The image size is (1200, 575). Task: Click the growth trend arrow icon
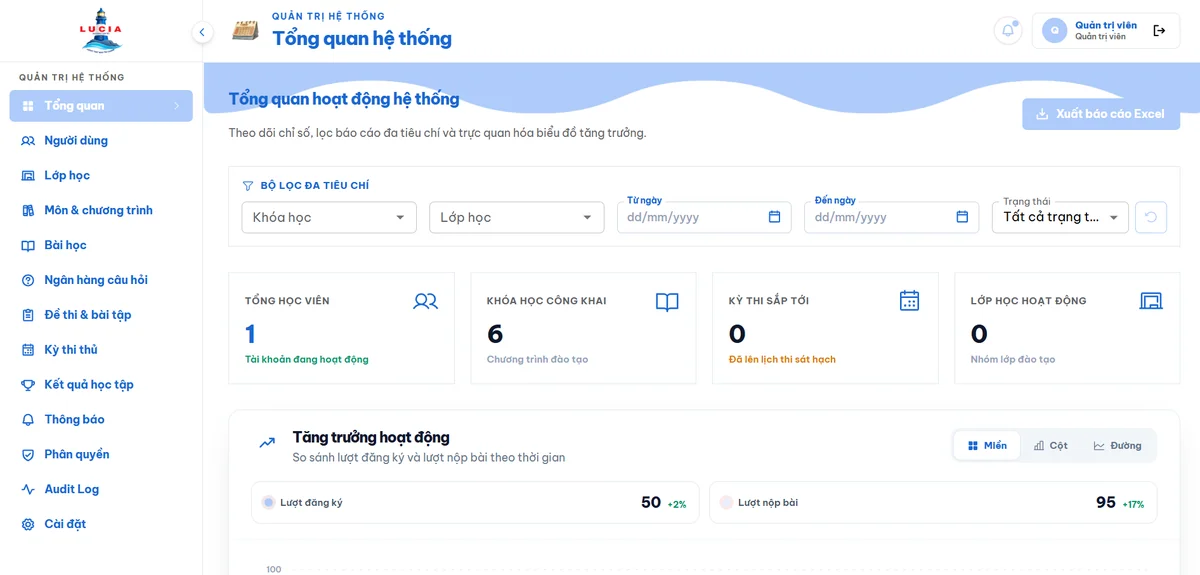[267, 442]
